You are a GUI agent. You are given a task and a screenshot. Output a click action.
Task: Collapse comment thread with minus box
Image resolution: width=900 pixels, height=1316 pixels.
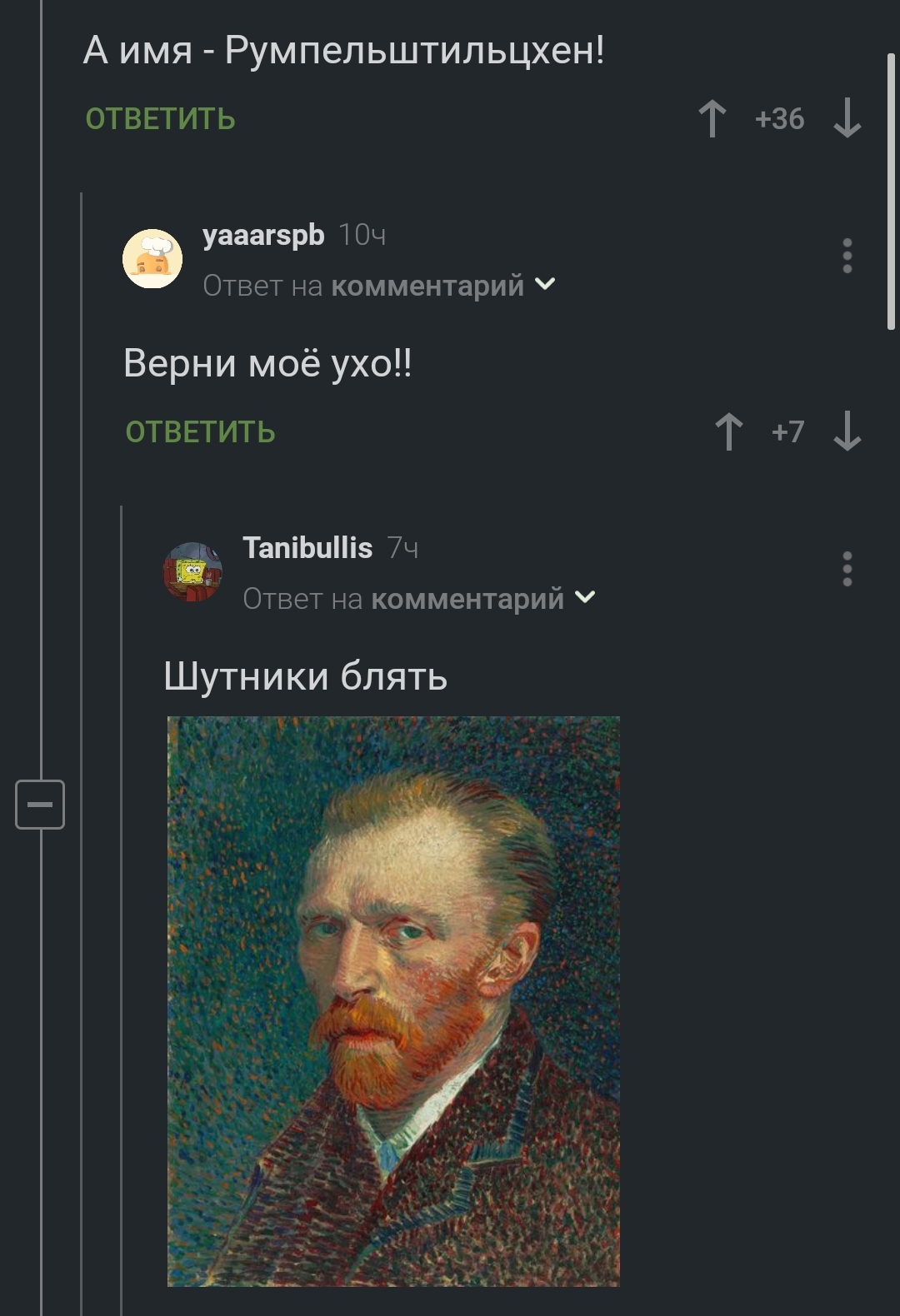pos(40,805)
